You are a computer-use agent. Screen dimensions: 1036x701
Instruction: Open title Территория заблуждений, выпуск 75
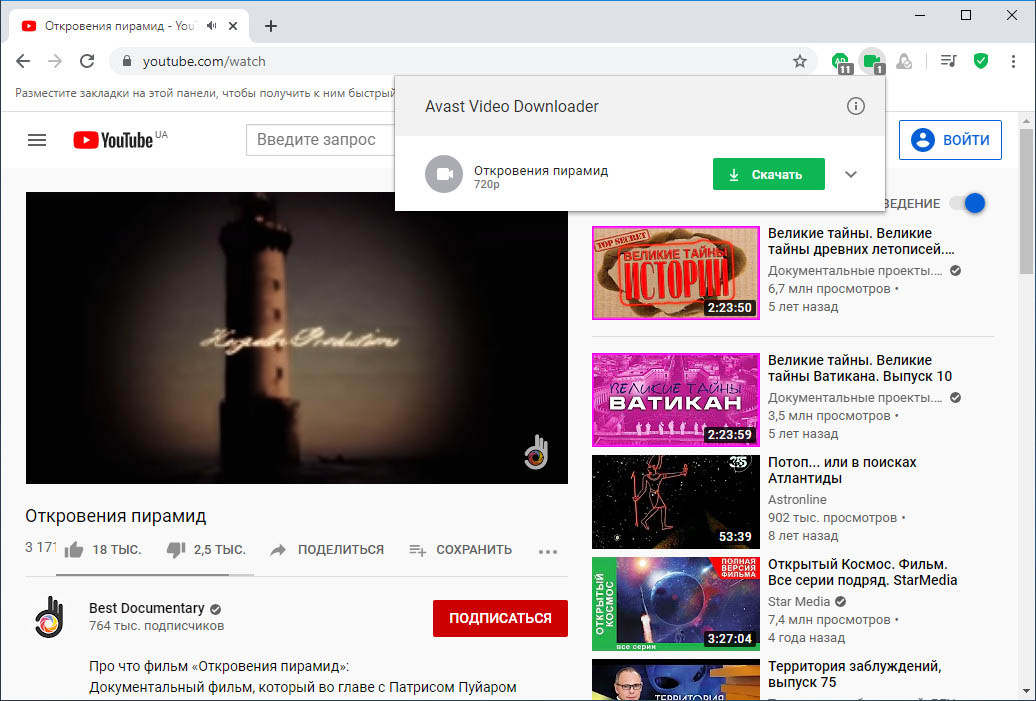(x=854, y=674)
